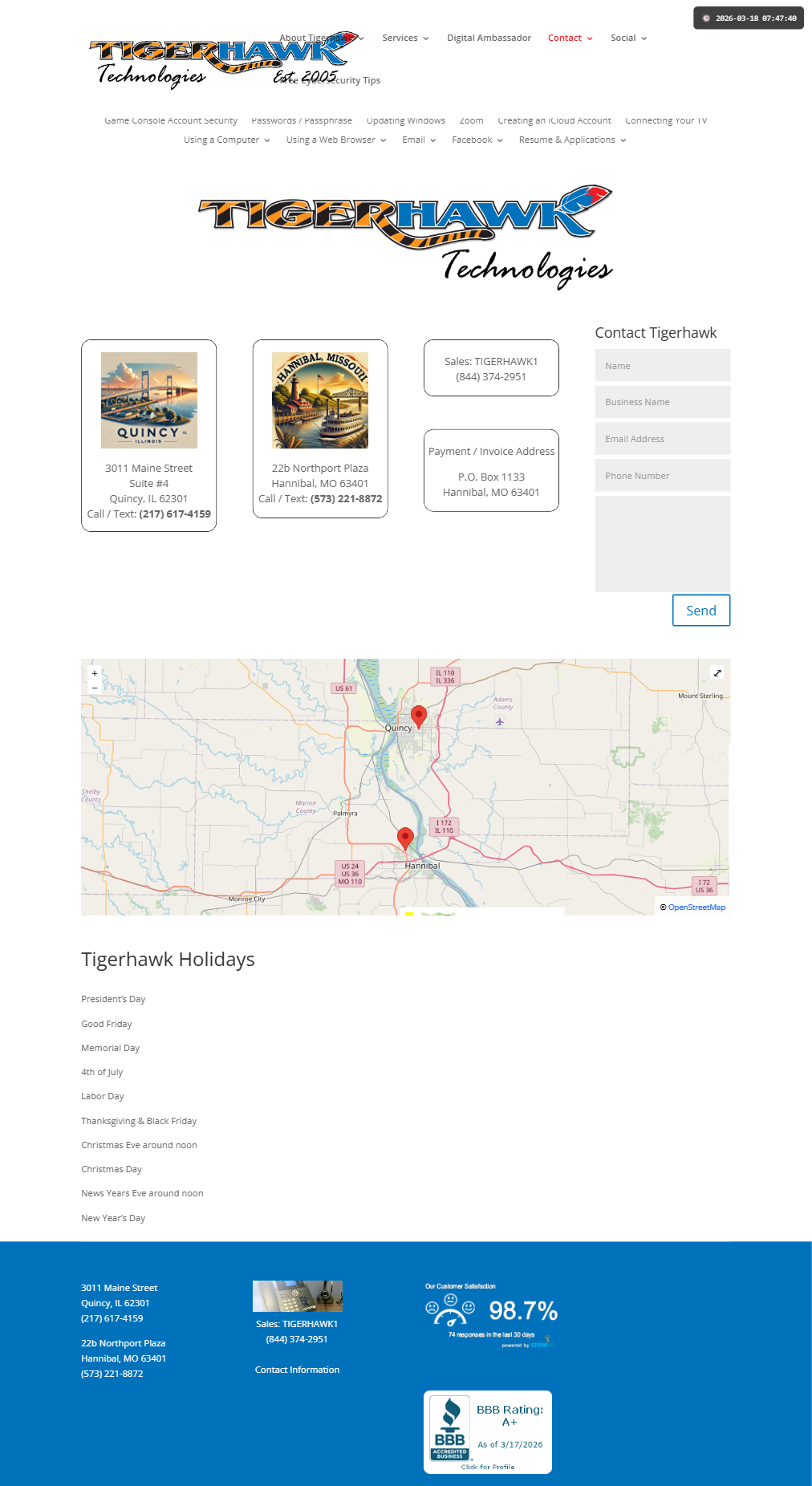This screenshot has width=812, height=1486.
Task: Expand the Email submenu
Action: [x=419, y=140]
